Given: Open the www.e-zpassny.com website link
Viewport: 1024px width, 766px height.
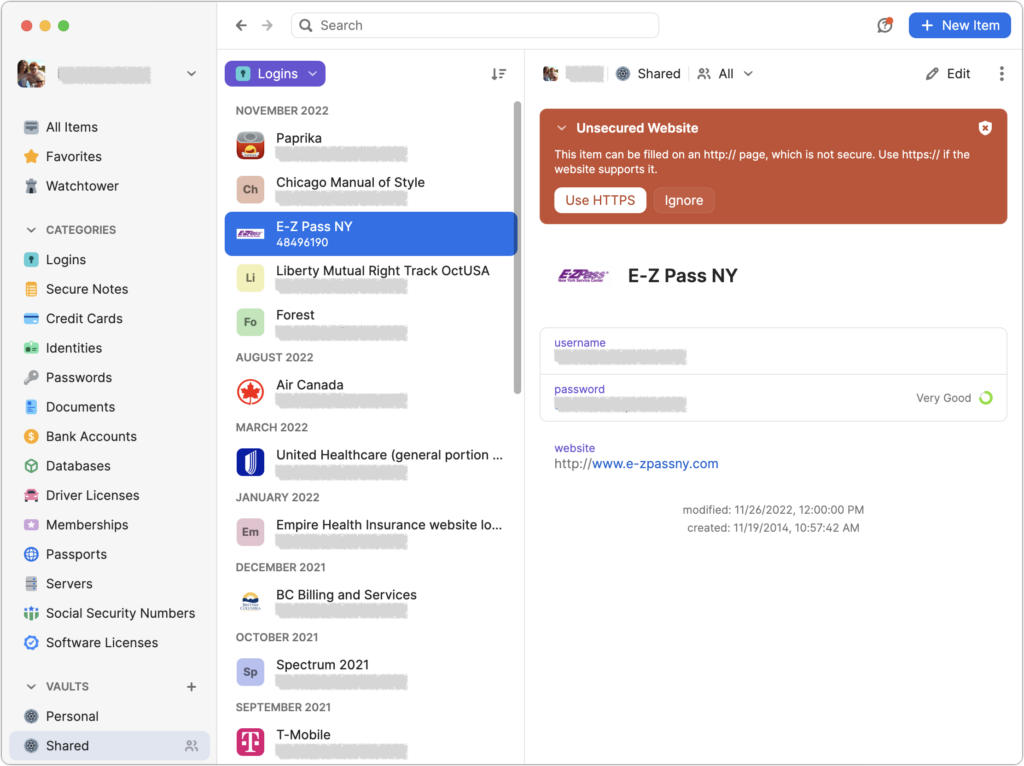Looking at the screenshot, I should coord(655,464).
